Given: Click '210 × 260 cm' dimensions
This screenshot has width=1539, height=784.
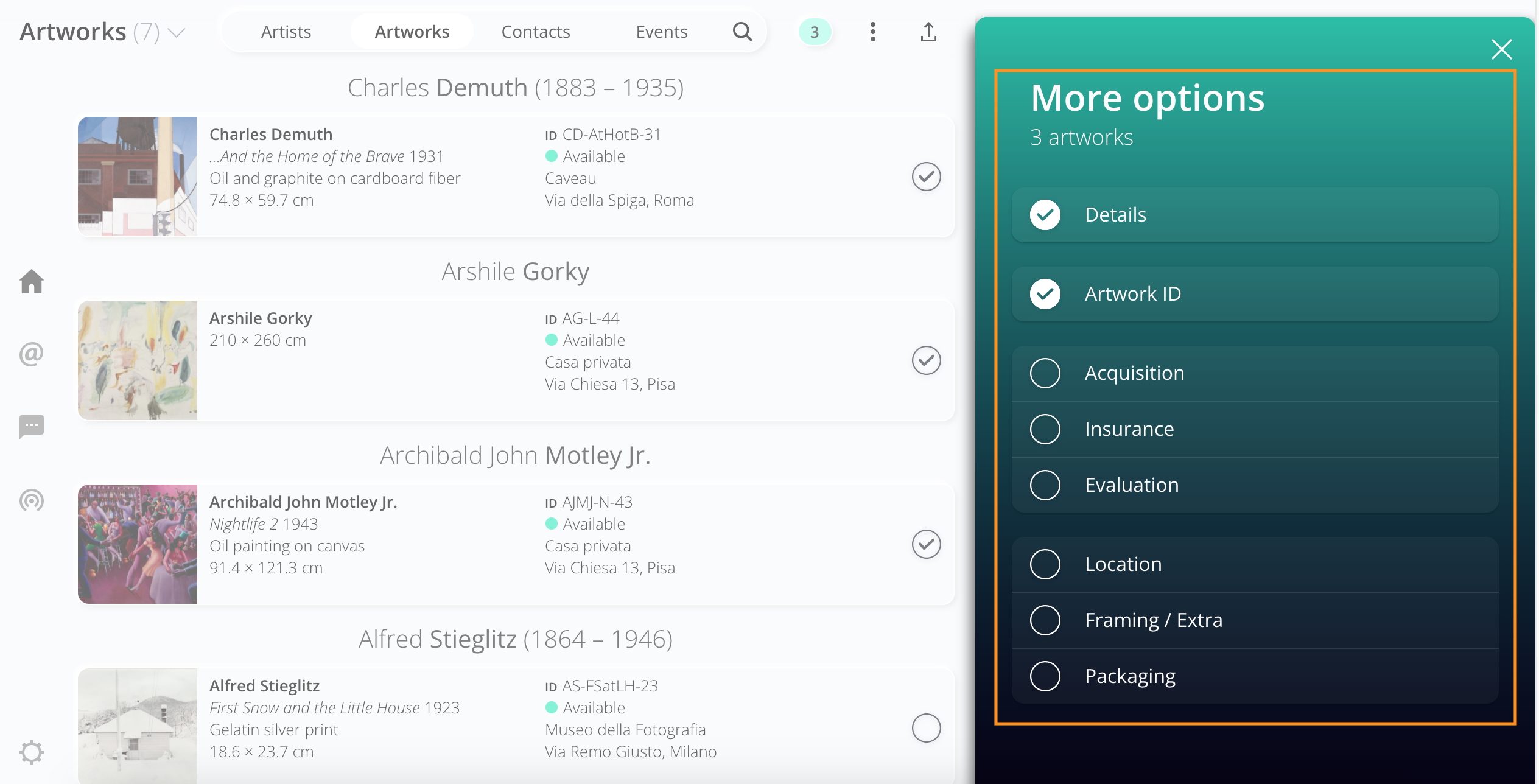Looking at the screenshot, I should [258, 340].
